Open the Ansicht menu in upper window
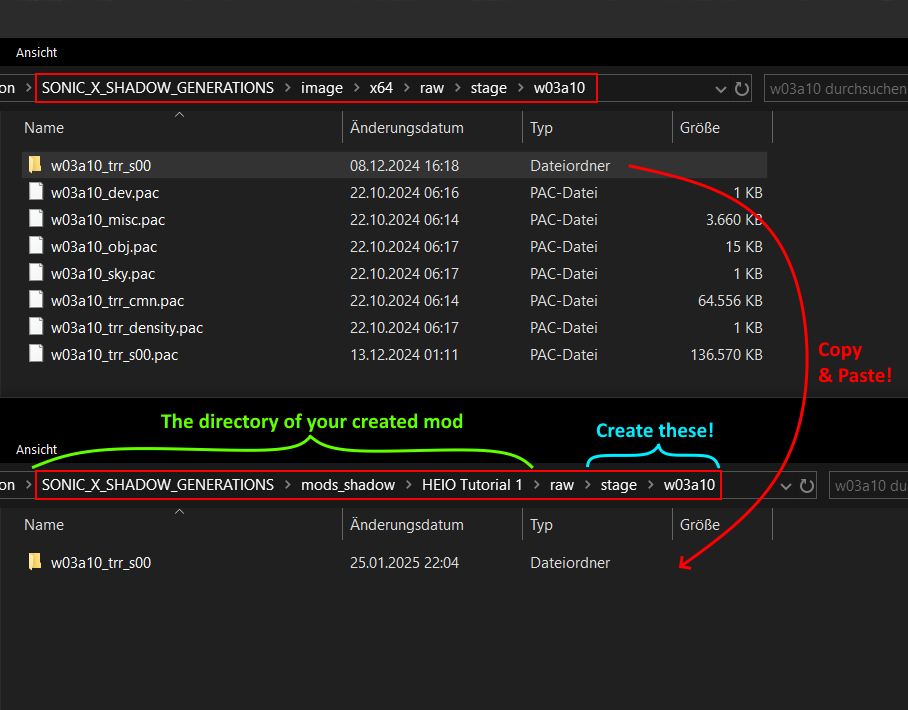This screenshot has height=710, width=908. pyautogui.click(x=36, y=53)
